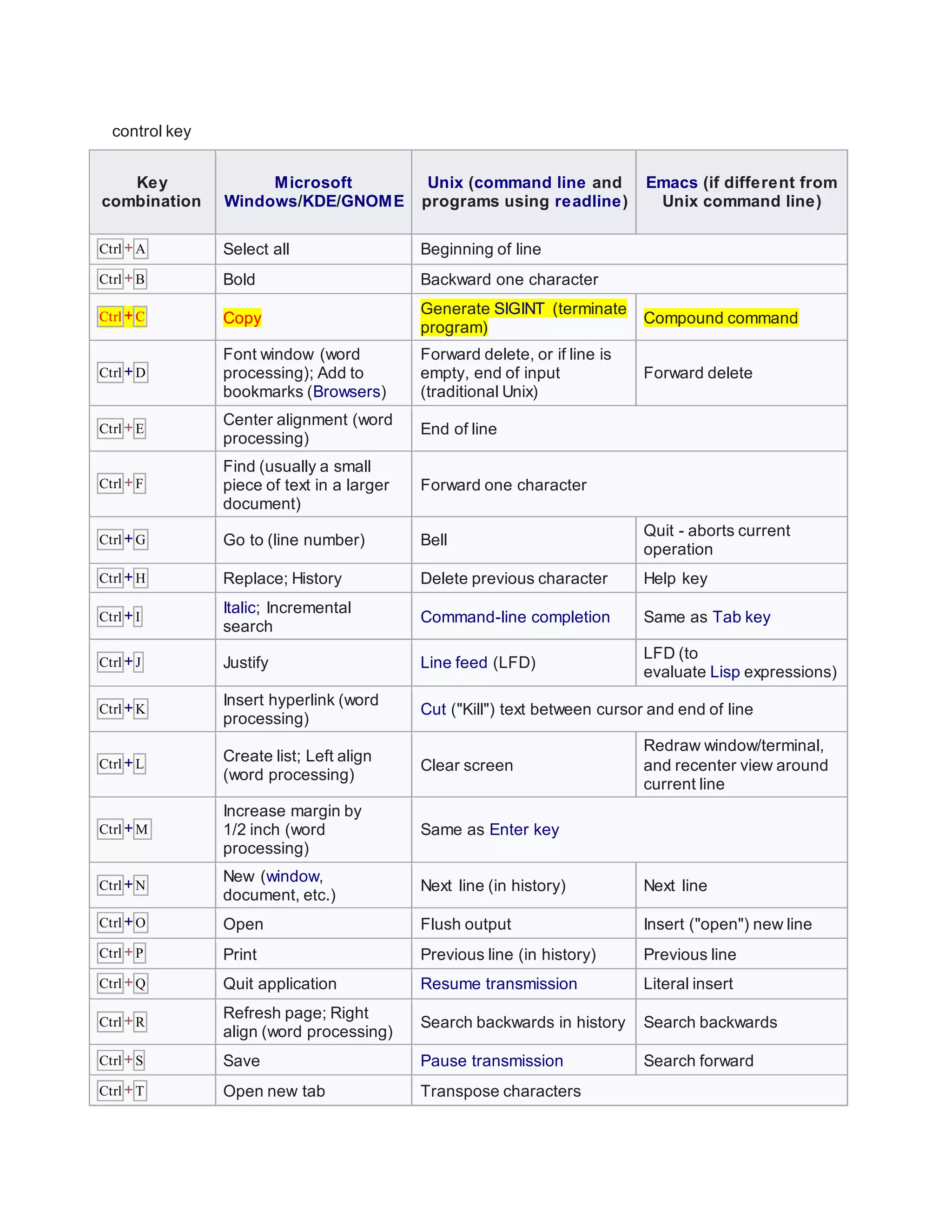Click the highlighted Compound command text
This screenshot has width=952, height=1232.
pyautogui.click(x=720, y=318)
